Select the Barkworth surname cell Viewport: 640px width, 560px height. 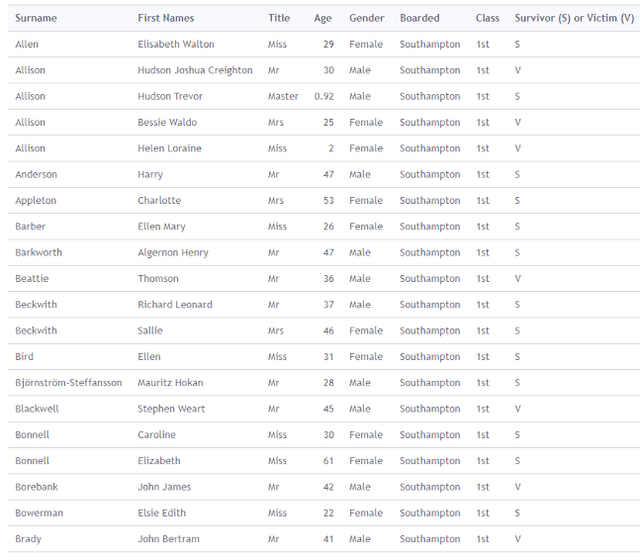pyautogui.click(x=39, y=253)
